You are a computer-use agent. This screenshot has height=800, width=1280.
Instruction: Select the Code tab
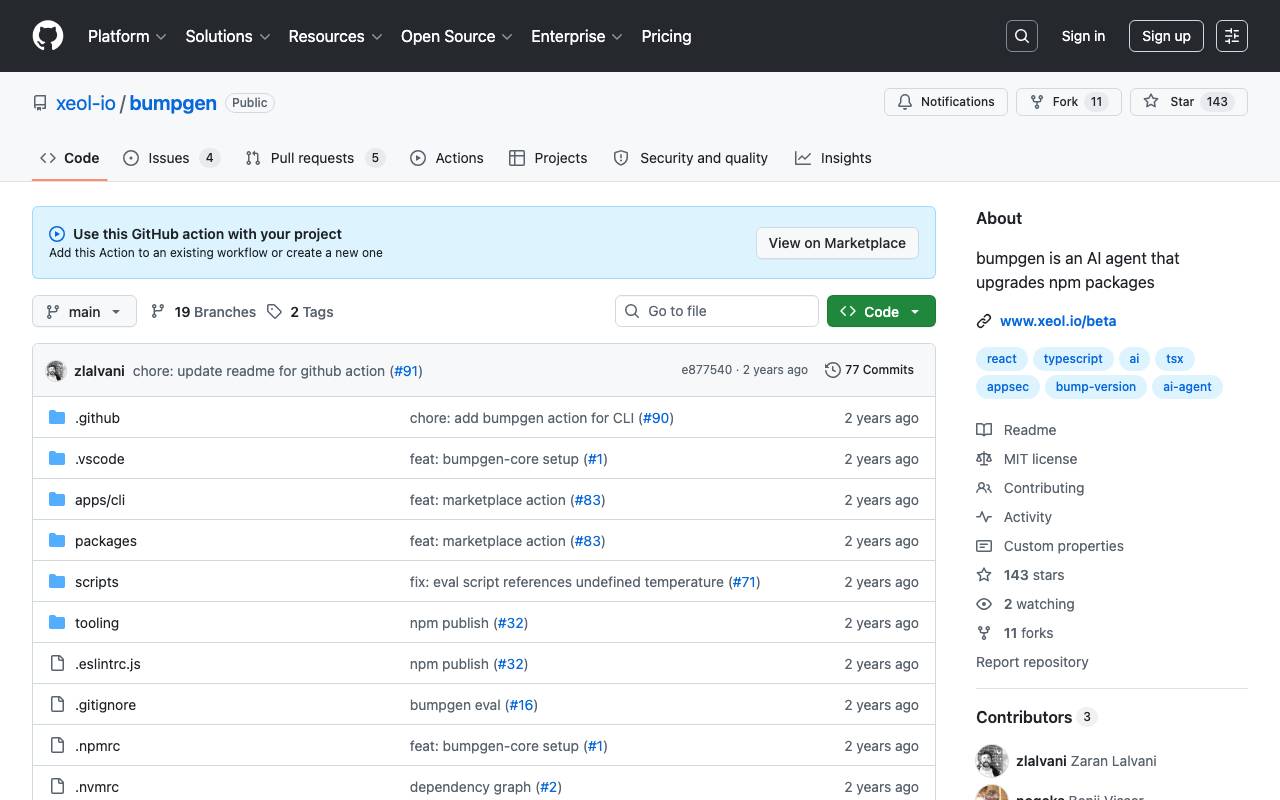70,158
